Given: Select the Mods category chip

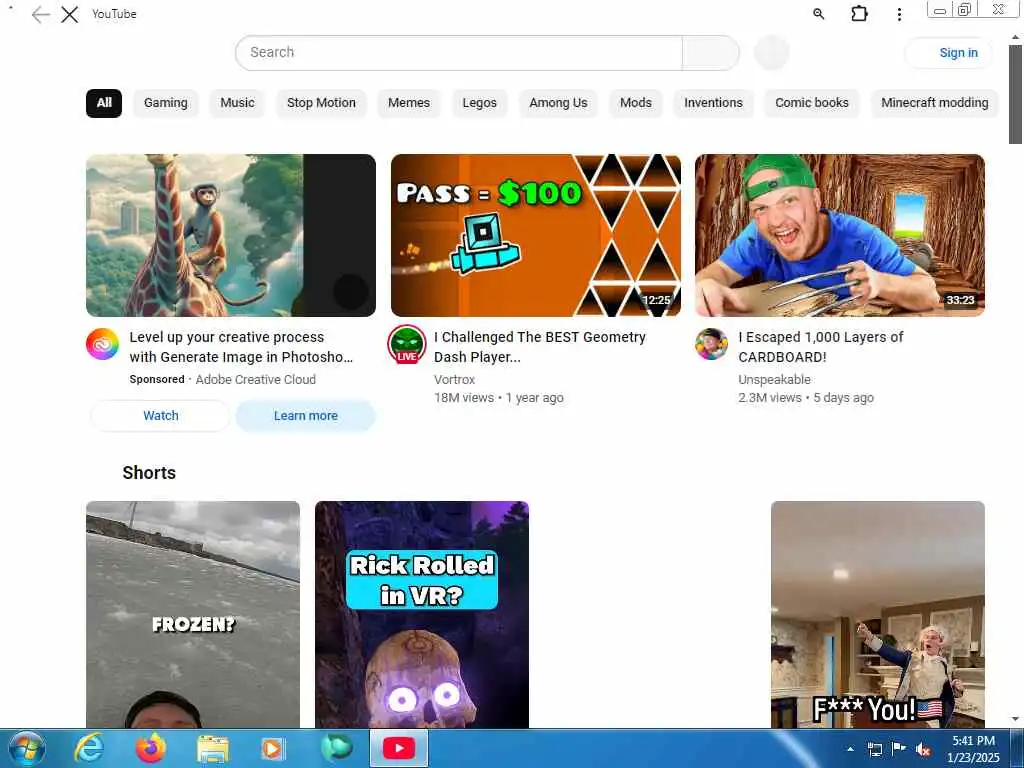Looking at the screenshot, I should pos(635,103).
